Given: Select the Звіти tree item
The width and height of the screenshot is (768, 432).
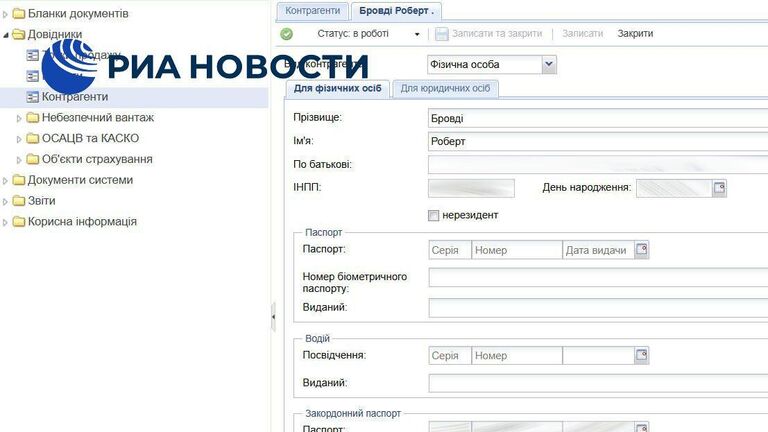Looking at the screenshot, I should (x=42, y=201).
